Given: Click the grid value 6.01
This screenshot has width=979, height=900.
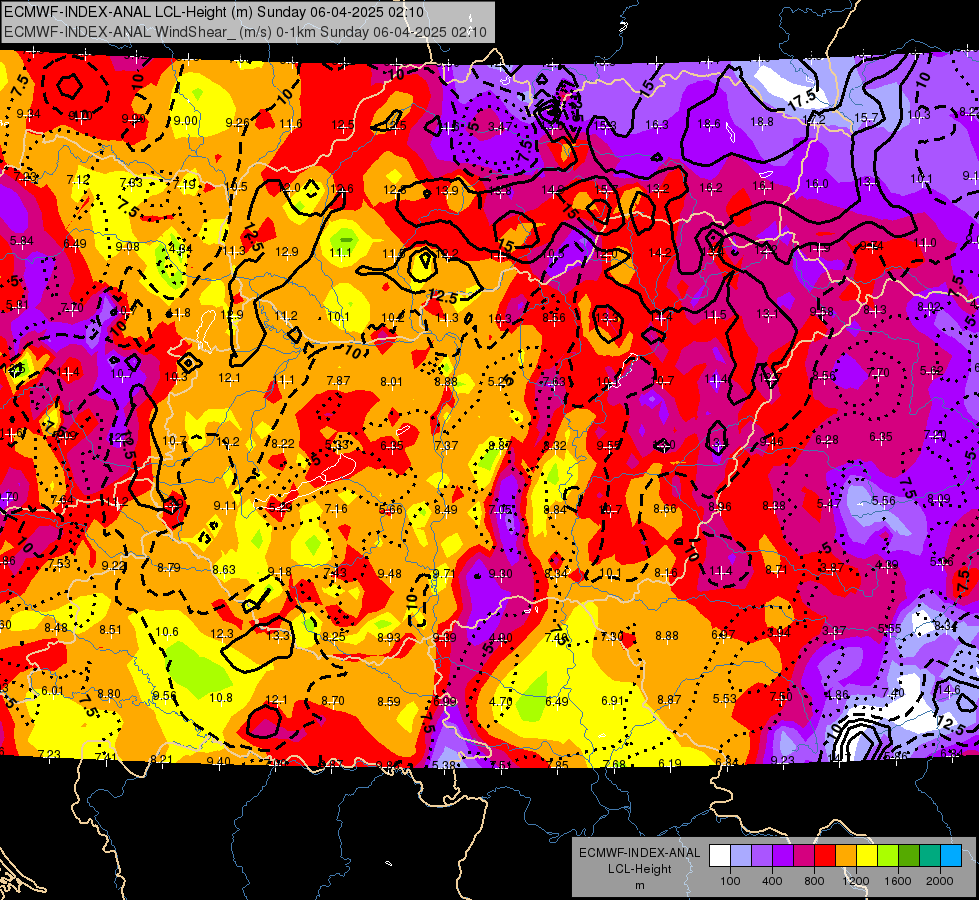Looking at the screenshot, I should click(52, 691).
